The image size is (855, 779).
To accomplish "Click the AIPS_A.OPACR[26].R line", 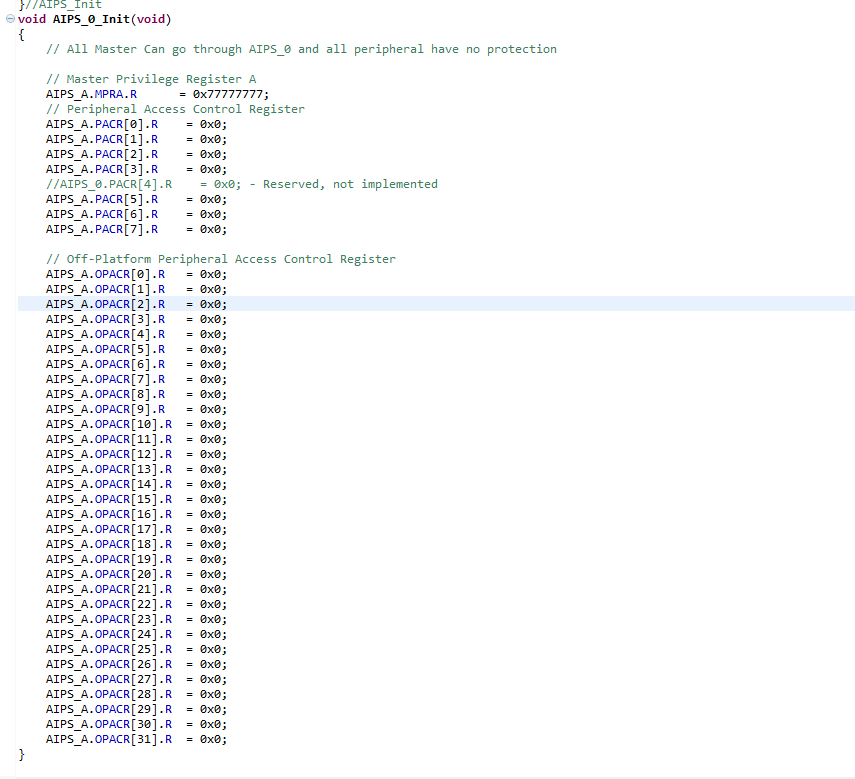I will [x=136, y=664].
